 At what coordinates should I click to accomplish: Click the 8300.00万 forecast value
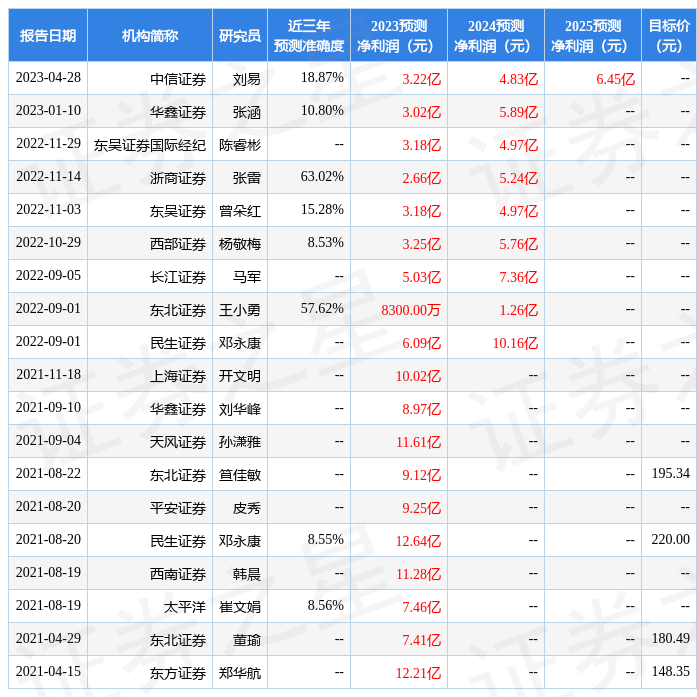pos(411,310)
